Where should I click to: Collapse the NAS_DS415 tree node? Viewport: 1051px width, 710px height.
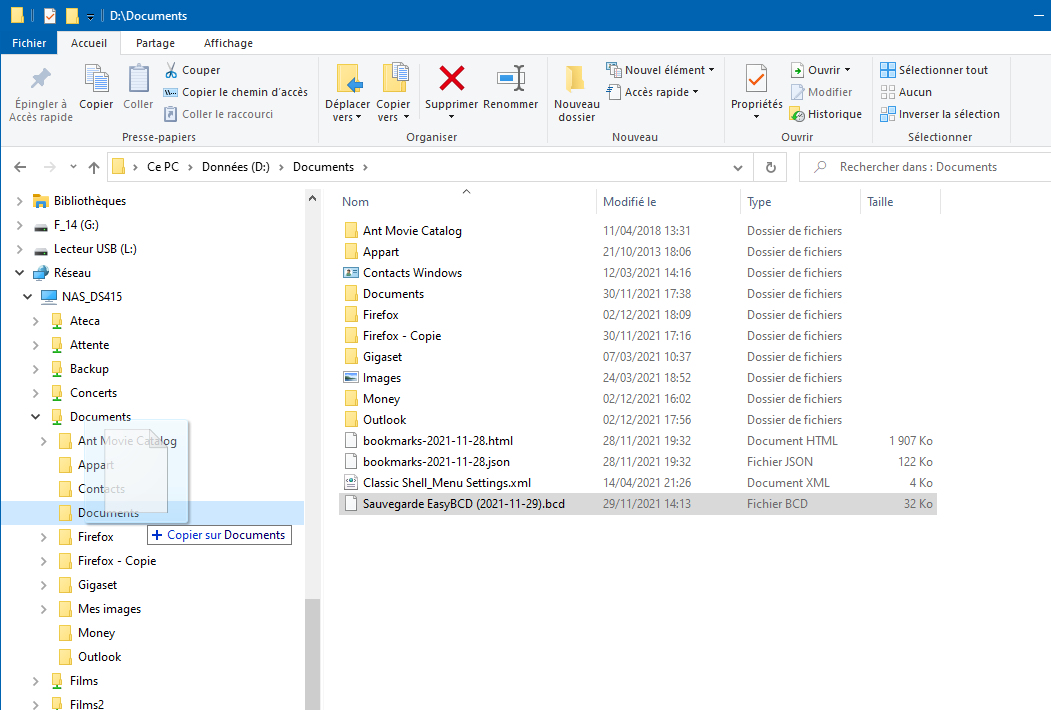[x=27, y=297]
